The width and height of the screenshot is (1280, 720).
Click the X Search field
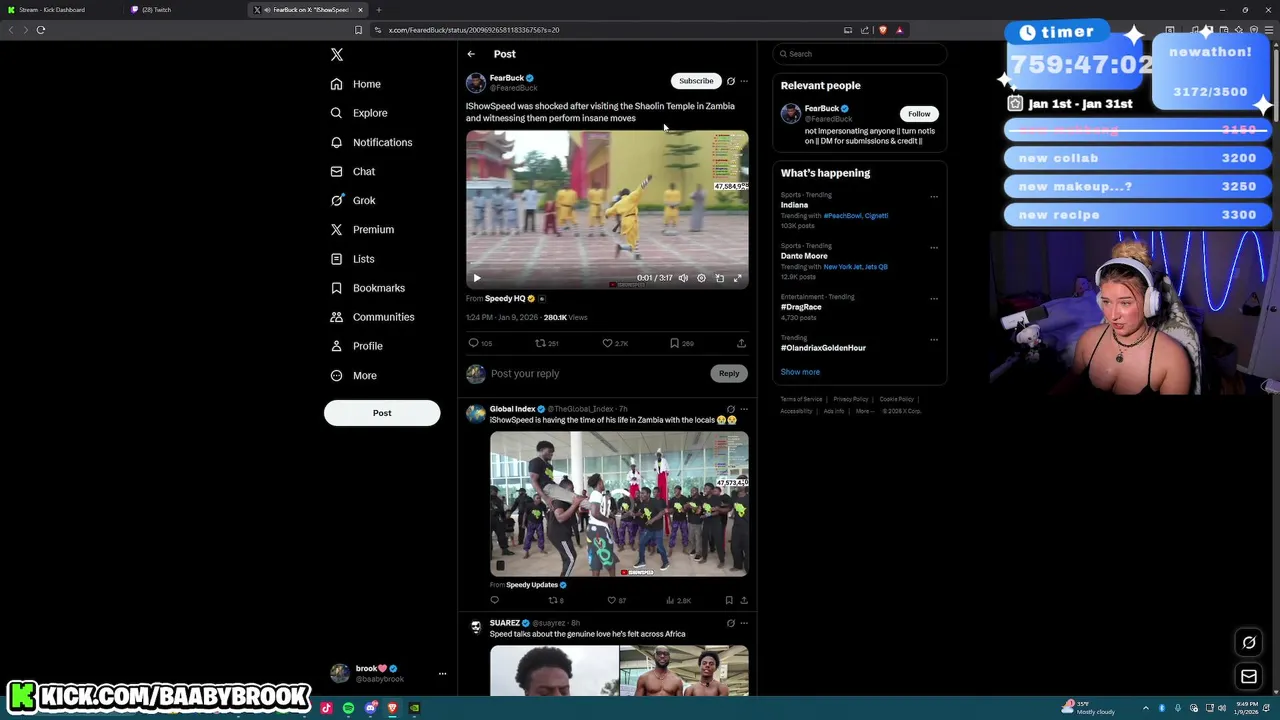(x=859, y=54)
